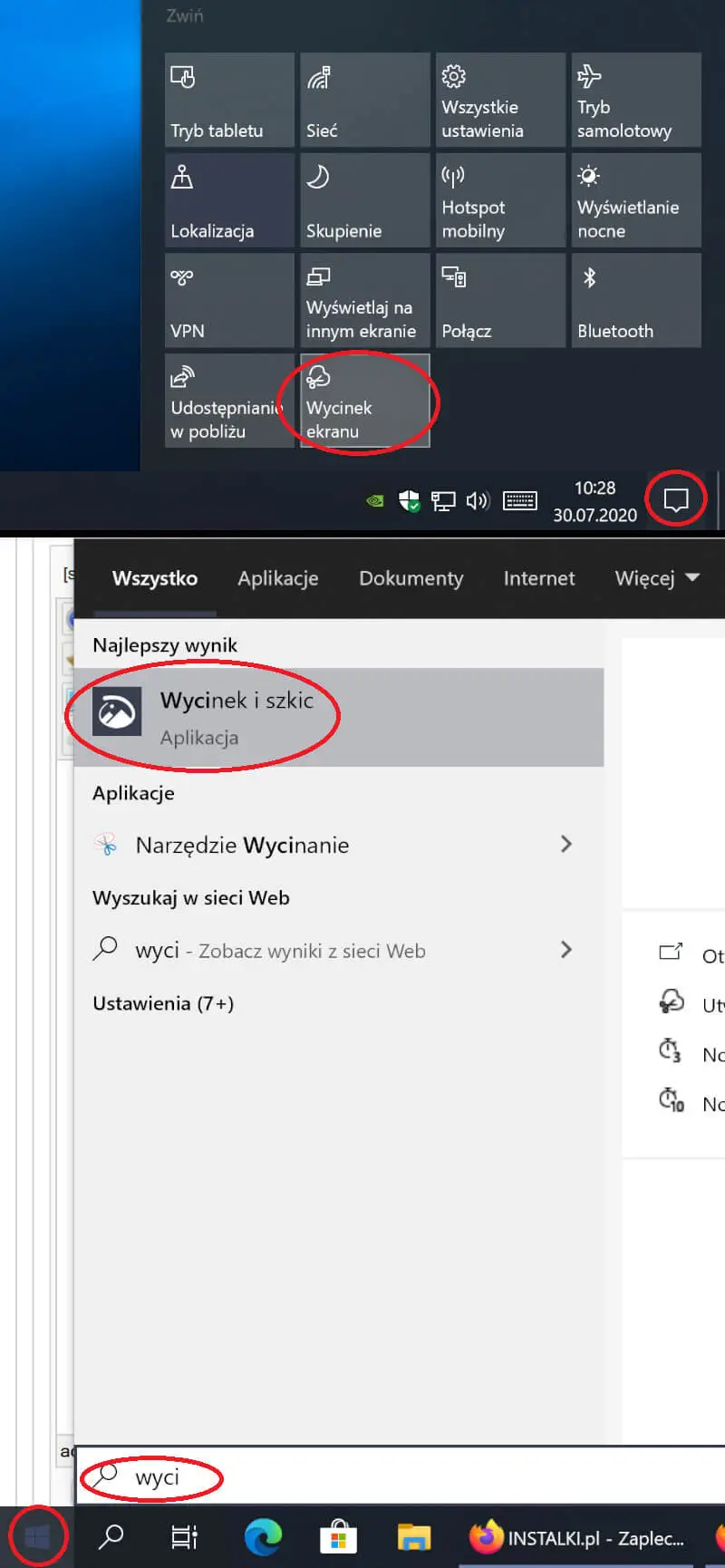The height and width of the screenshot is (1568, 725).
Task: Open the VPN quick action tile
Action: (229, 300)
